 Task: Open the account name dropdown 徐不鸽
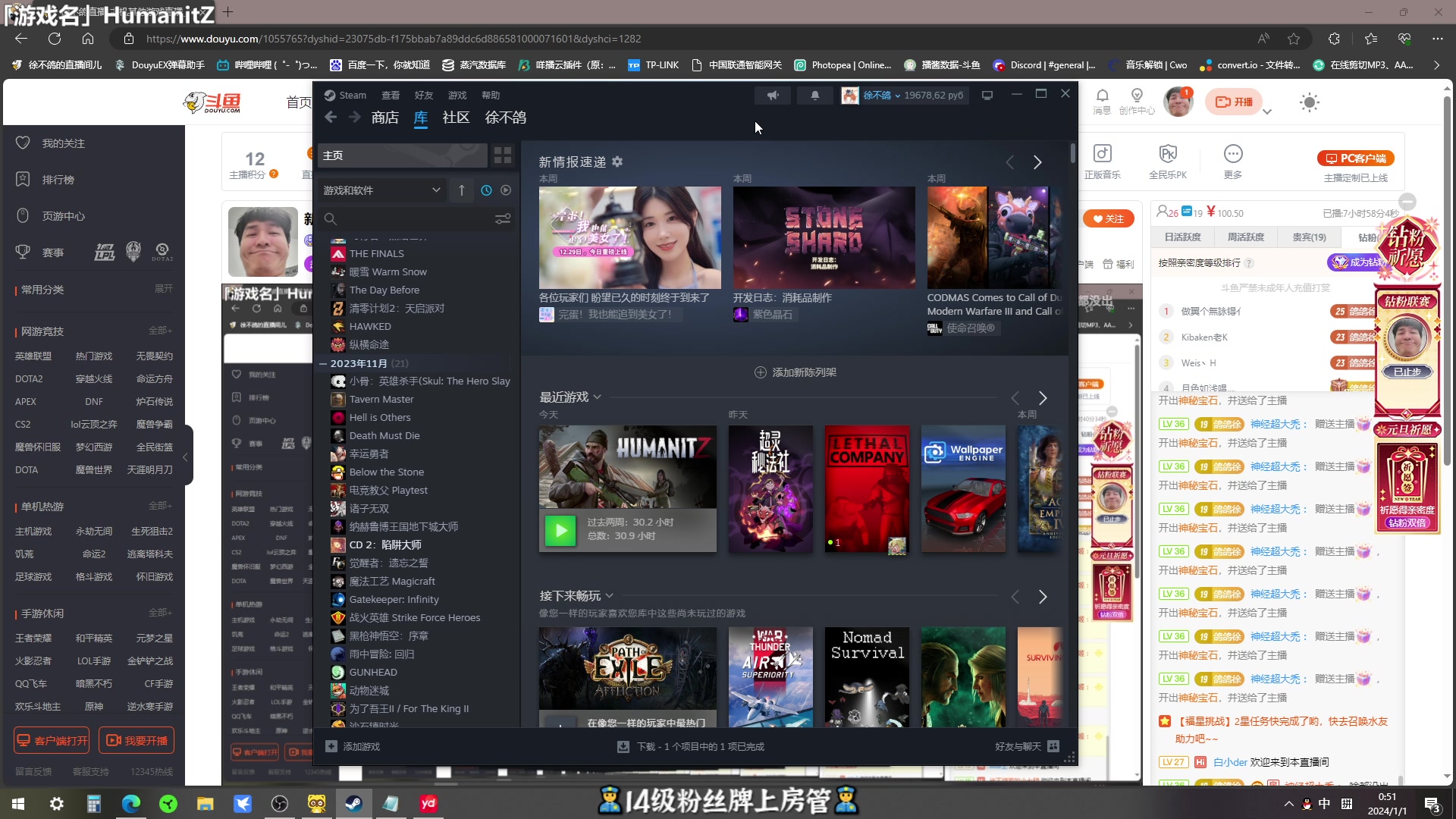(881, 96)
